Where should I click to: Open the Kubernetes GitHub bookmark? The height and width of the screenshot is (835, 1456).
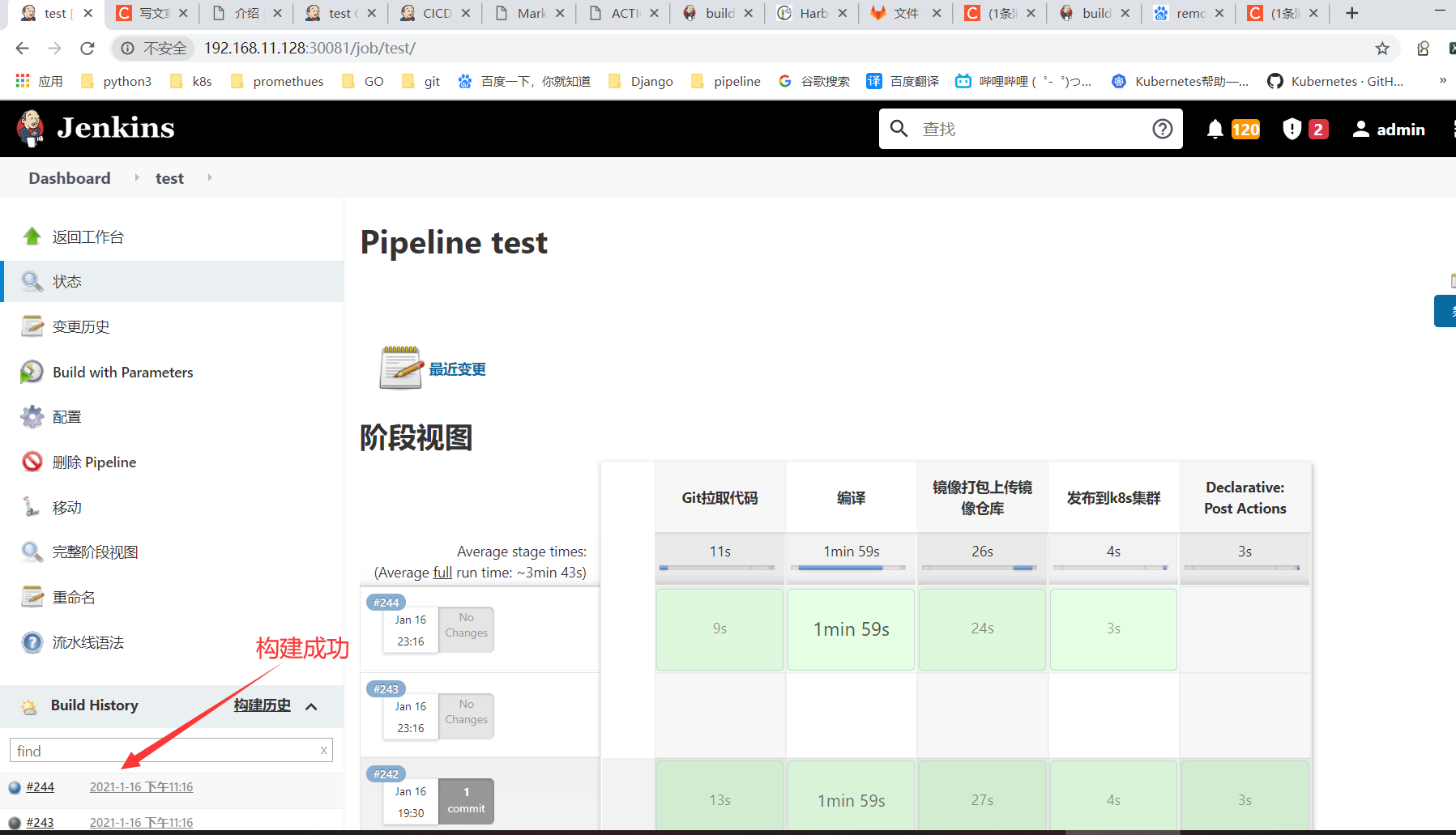(1336, 81)
